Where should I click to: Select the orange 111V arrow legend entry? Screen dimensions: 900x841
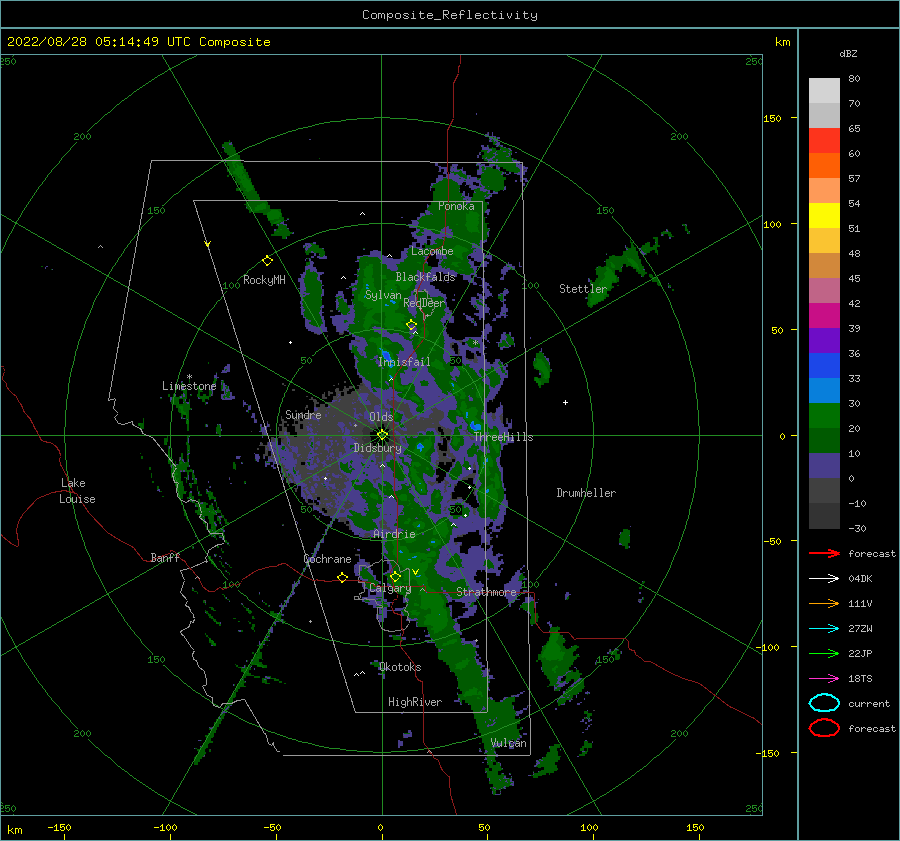(x=824, y=603)
